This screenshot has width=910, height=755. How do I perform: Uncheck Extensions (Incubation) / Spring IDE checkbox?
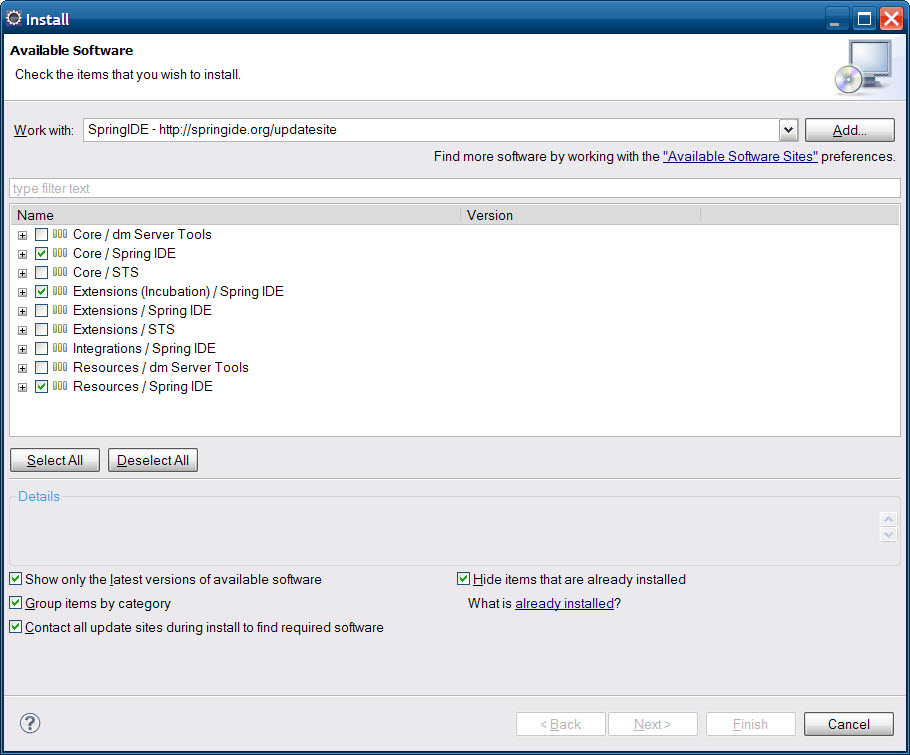pos(41,291)
